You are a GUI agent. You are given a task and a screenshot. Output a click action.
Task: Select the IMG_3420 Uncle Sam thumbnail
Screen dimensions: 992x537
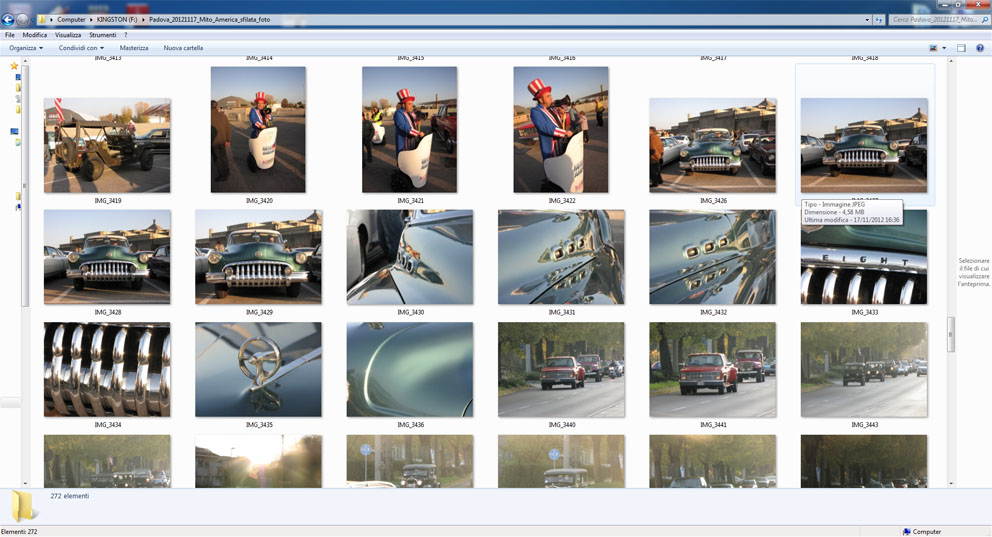point(258,130)
